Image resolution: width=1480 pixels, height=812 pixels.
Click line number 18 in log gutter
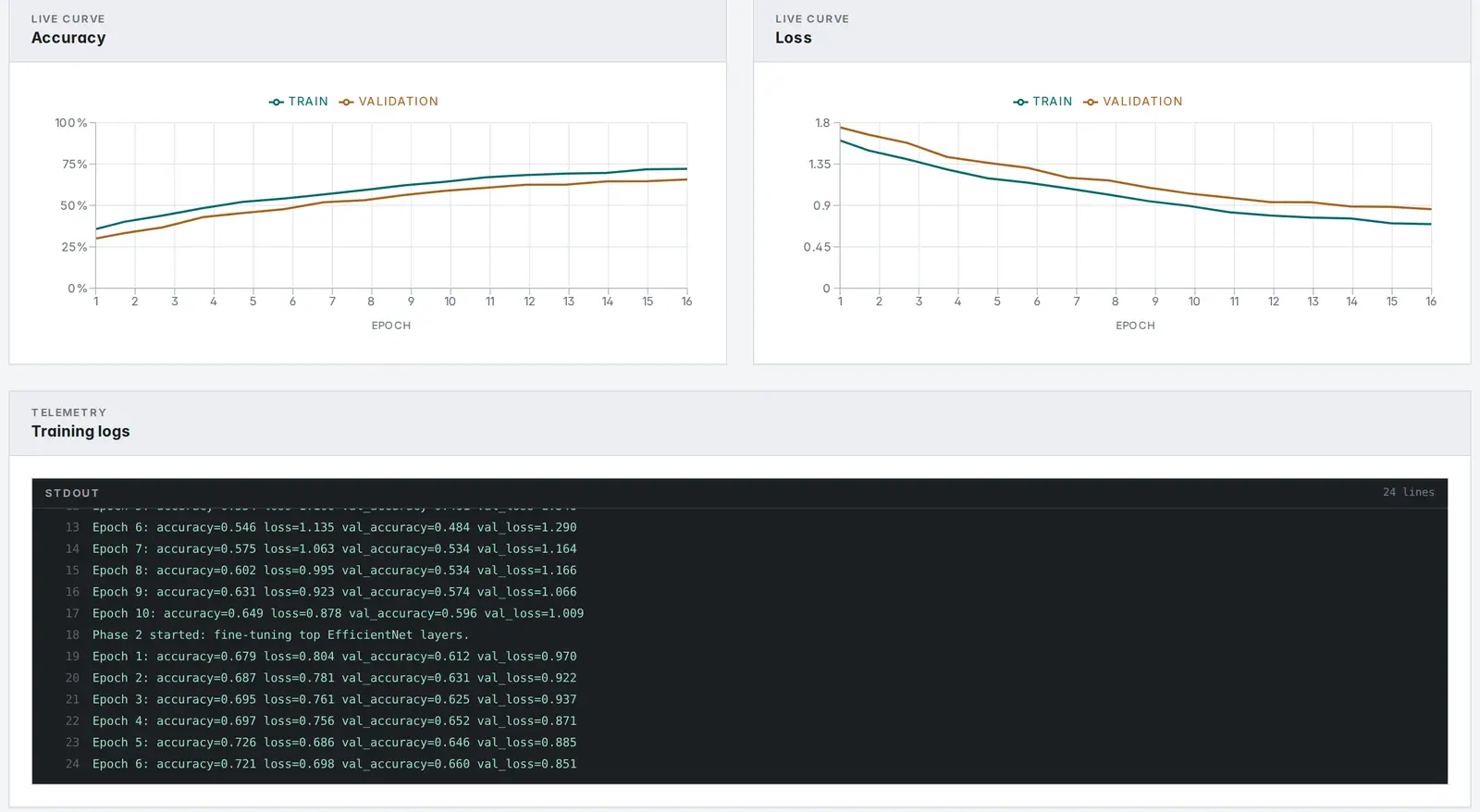tap(72, 634)
